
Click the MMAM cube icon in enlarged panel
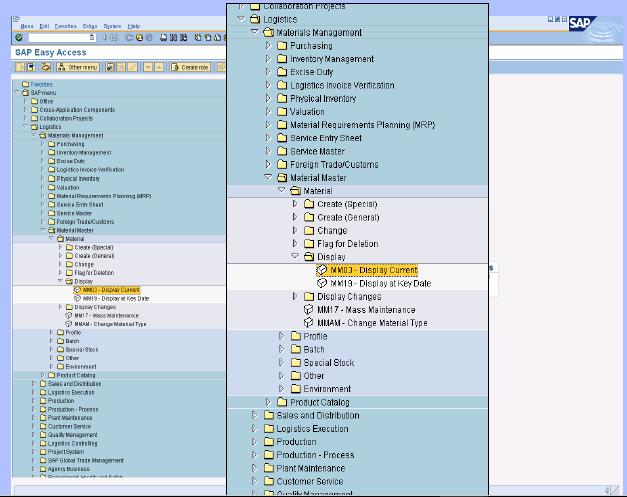(308, 323)
